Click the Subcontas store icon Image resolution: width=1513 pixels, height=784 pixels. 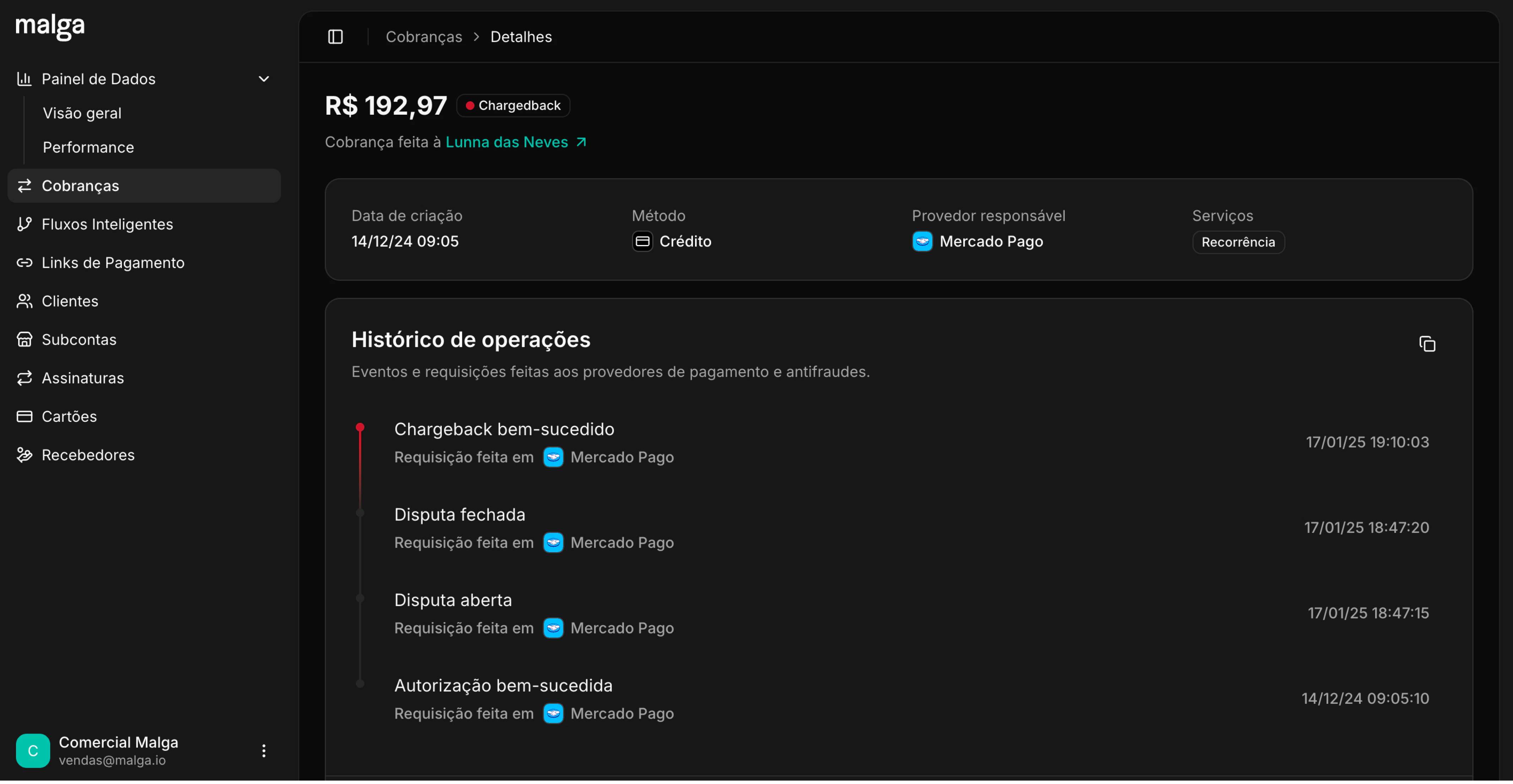pyautogui.click(x=24, y=339)
